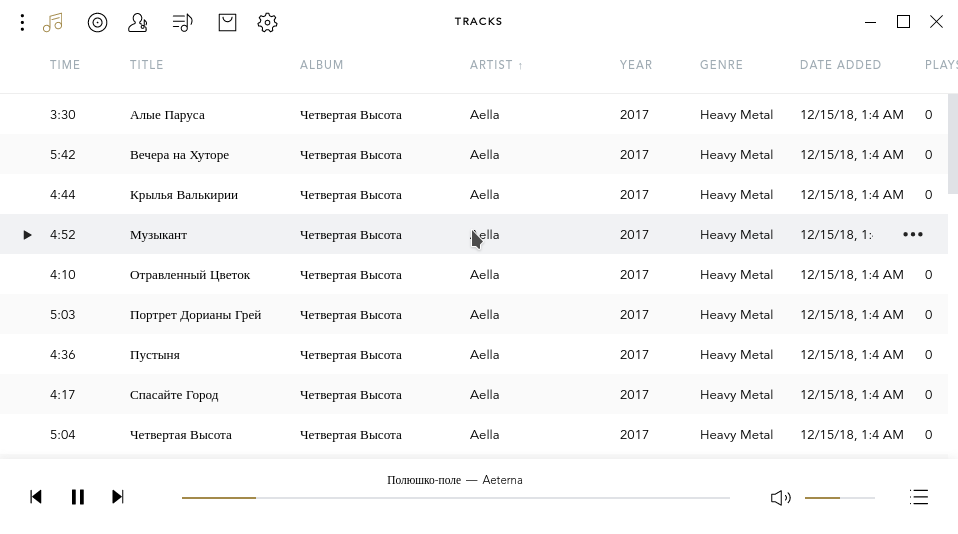Viewport: 958px width, 534px height.
Task: Maximize the Tracks window
Action: coord(904,22)
